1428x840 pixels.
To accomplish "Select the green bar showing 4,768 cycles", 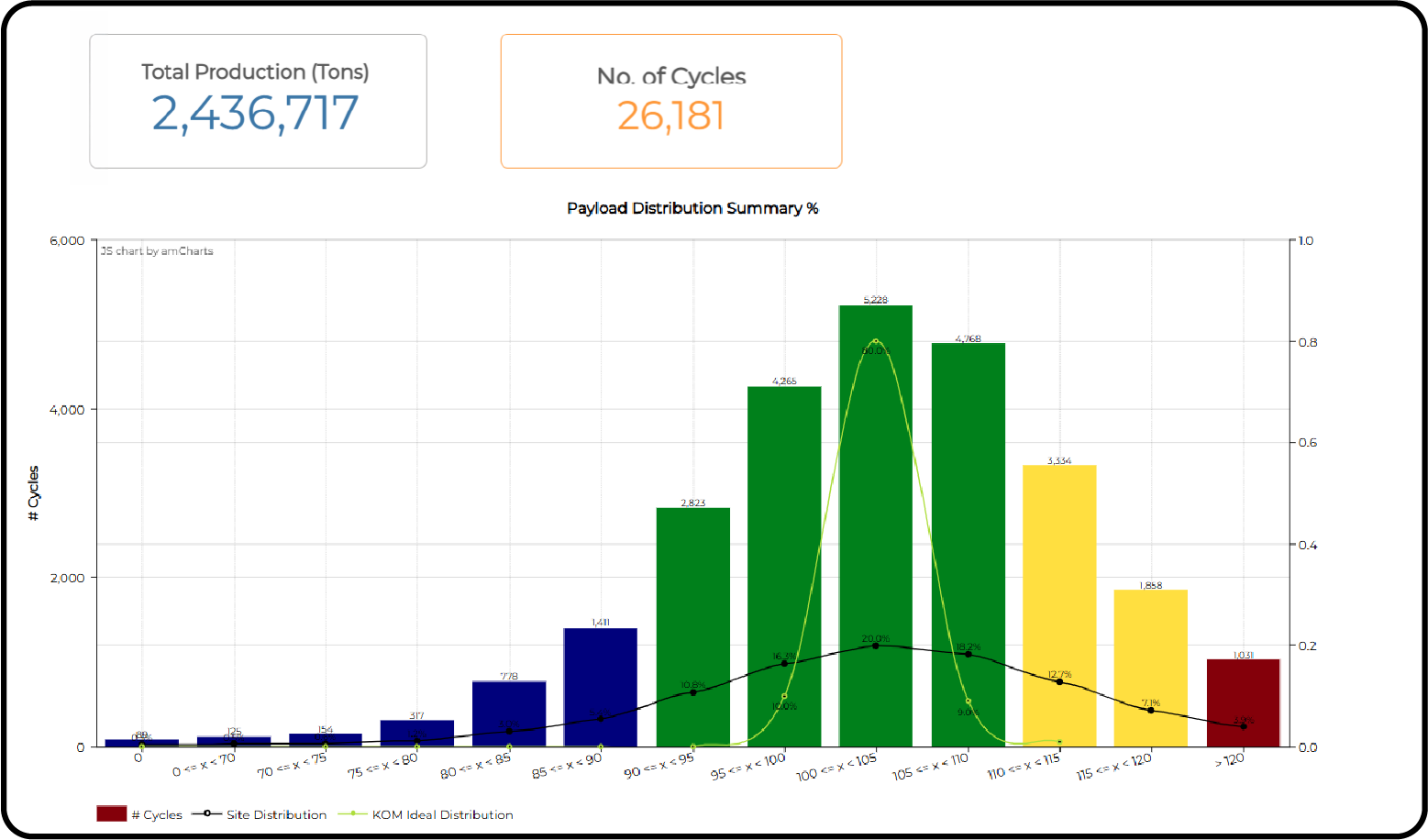I will (x=968, y=545).
